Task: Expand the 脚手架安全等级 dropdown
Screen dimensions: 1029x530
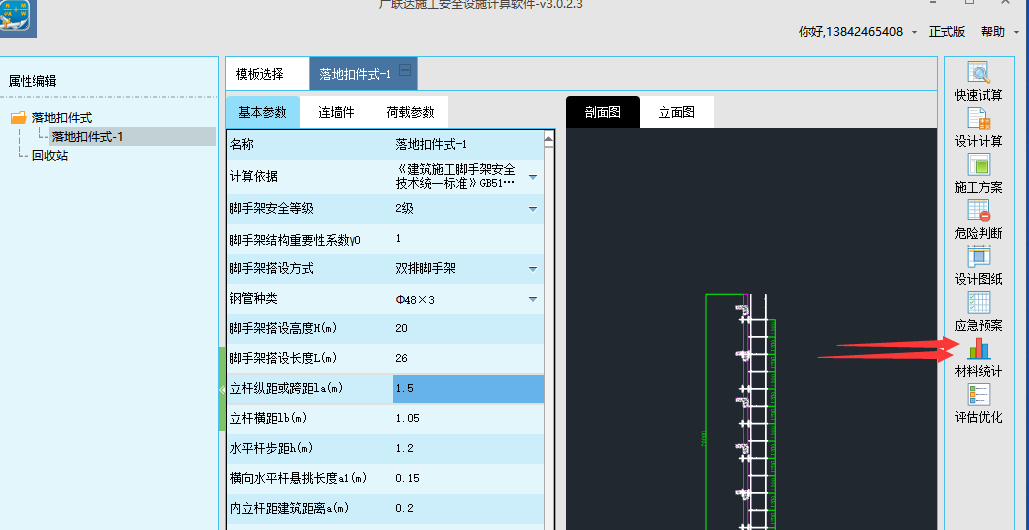Action: pyautogui.click(x=533, y=209)
